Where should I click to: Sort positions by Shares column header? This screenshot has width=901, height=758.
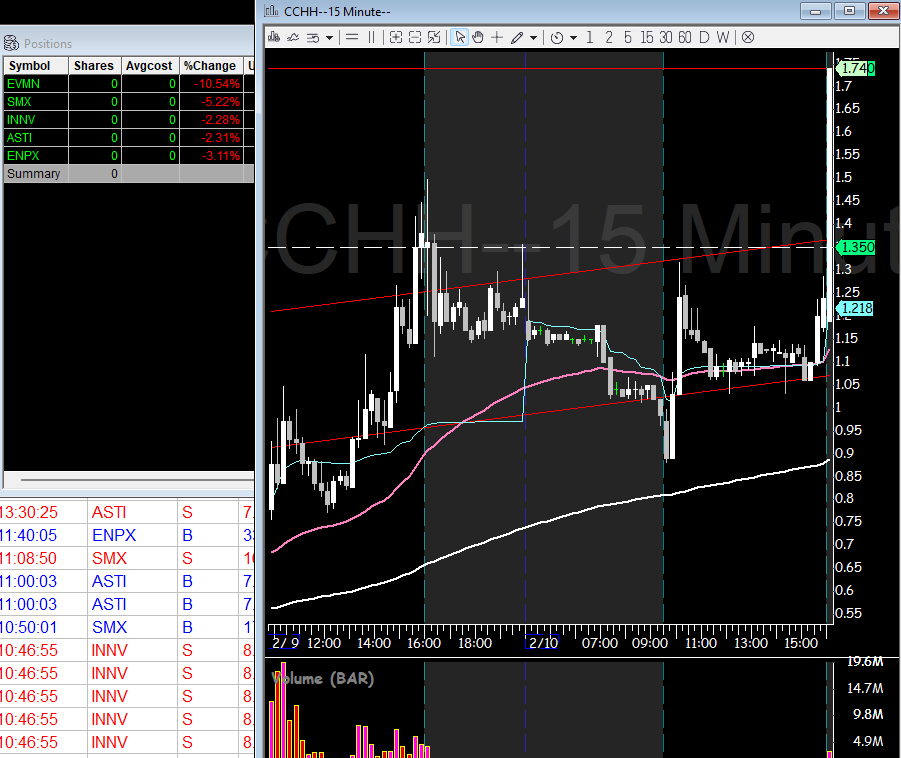click(x=95, y=66)
